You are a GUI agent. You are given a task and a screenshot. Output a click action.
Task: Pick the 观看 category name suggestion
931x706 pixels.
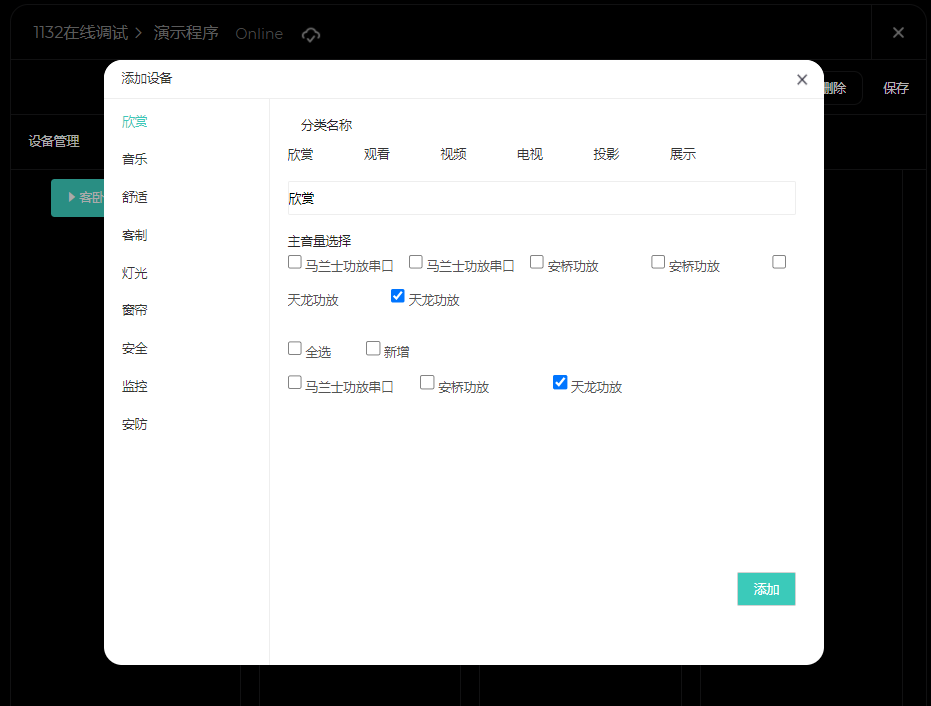pos(377,154)
